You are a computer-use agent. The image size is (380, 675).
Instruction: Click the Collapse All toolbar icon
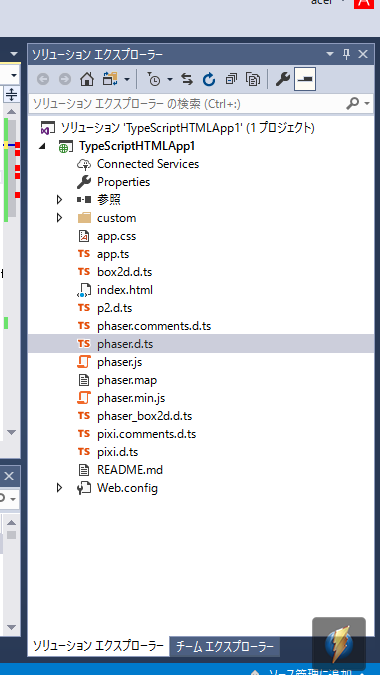point(231,79)
